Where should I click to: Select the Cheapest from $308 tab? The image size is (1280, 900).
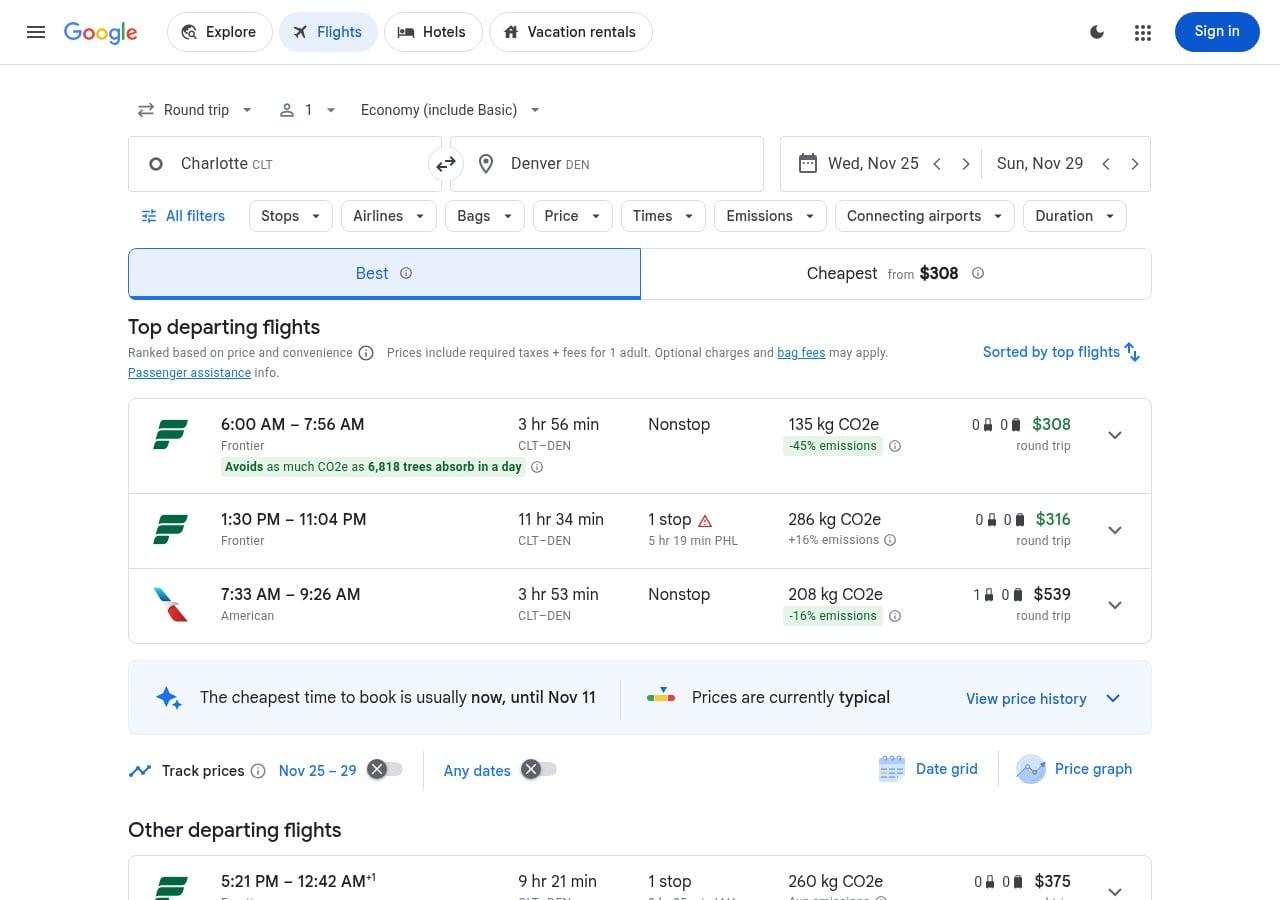point(896,273)
